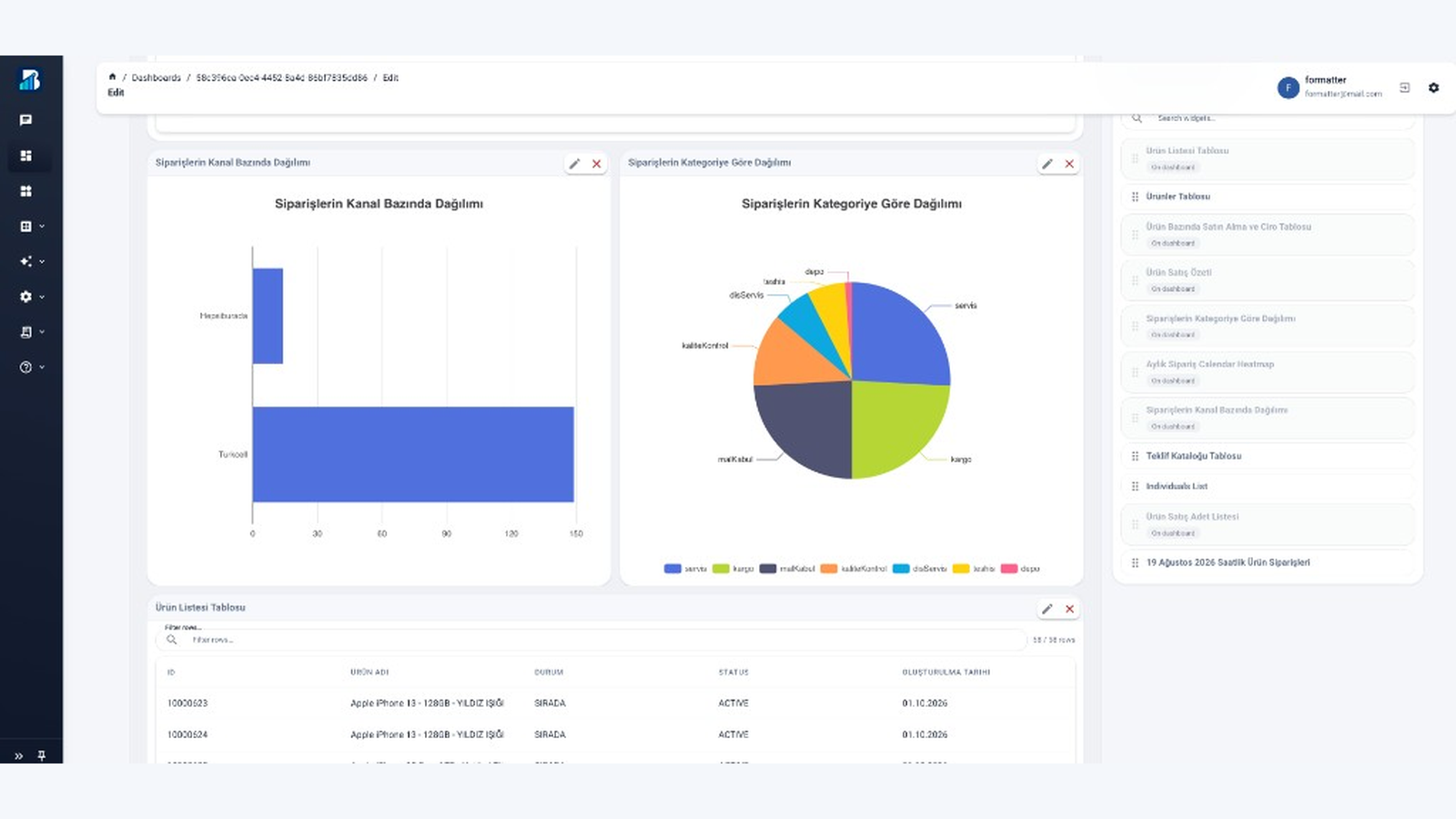The height and width of the screenshot is (819, 1456).
Task: Remove the Siparişlerin Kanal Bazında Dağılımı widget
Action: pyautogui.click(x=597, y=164)
